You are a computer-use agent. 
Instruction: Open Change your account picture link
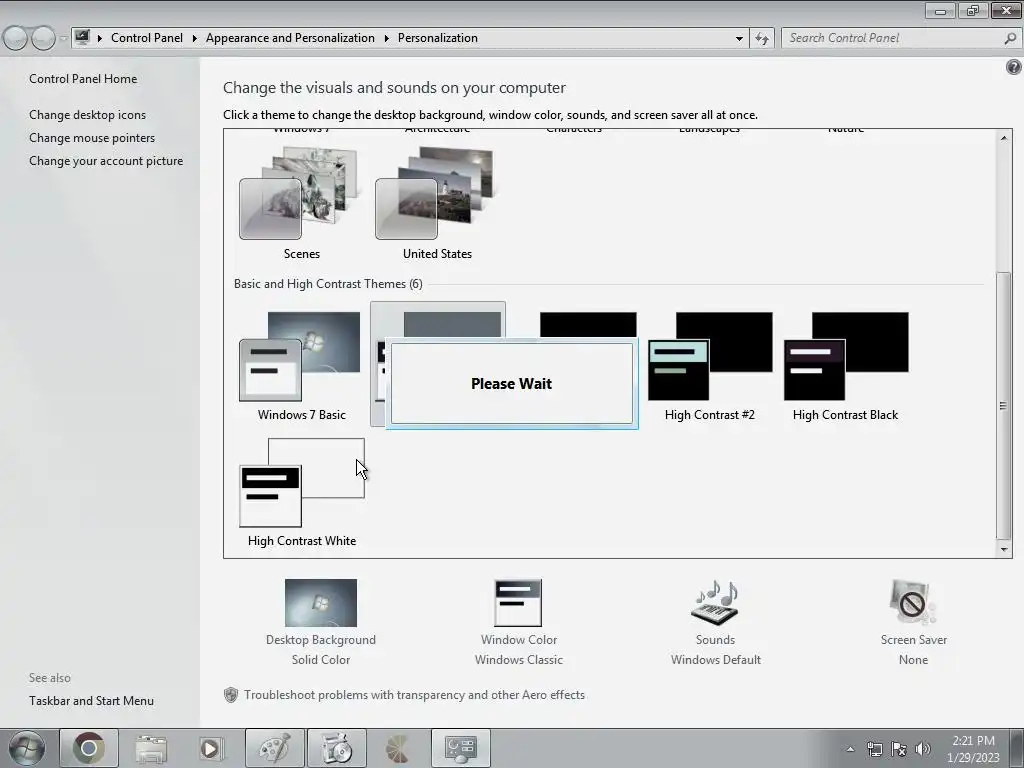pos(106,161)
